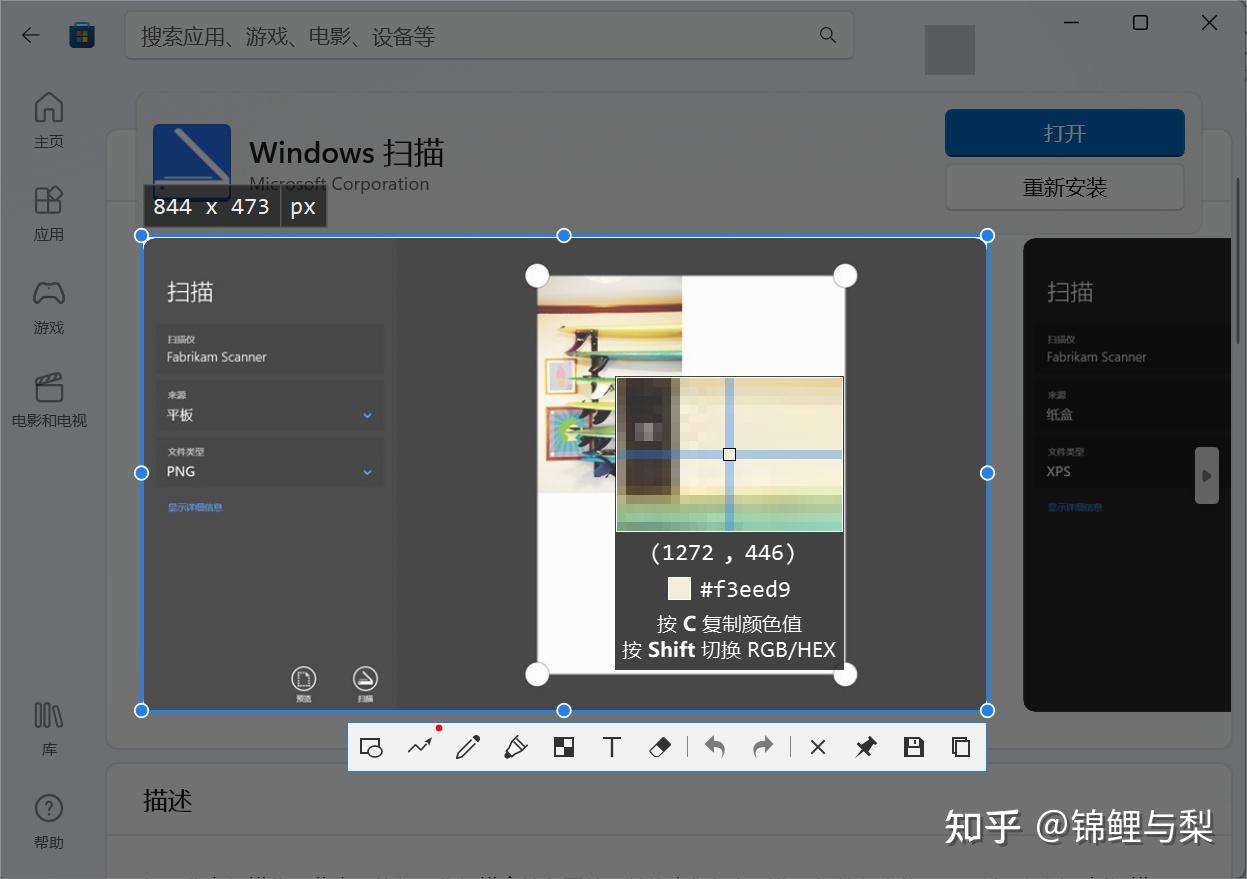Go back in Microsoft Store
The width and height of the screenshot is (1247, 879).
[31, 35]
